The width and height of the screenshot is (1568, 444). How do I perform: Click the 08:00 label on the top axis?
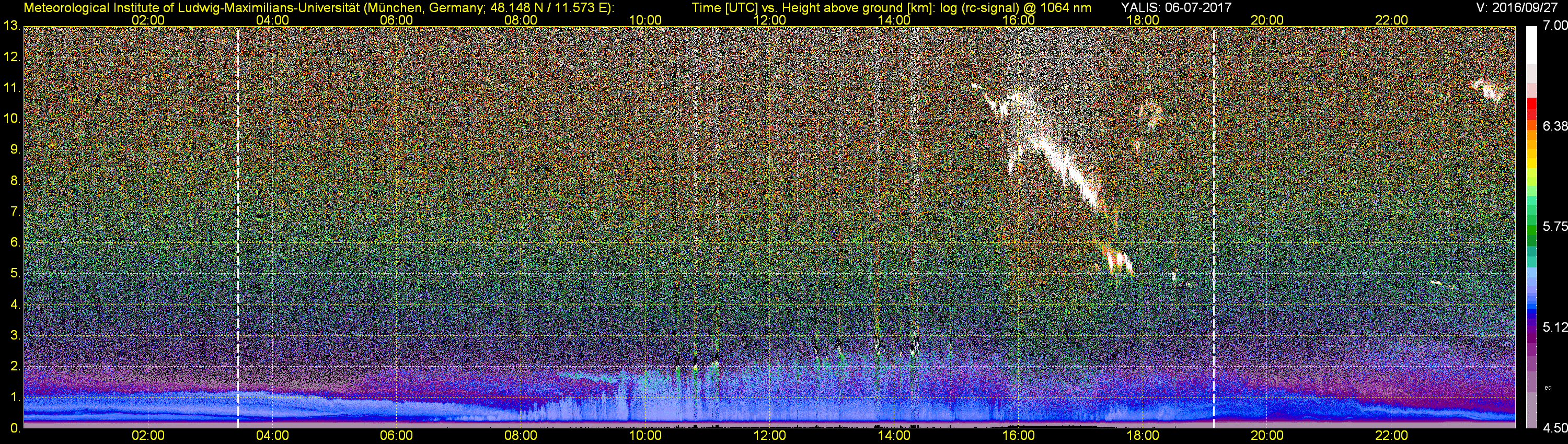(521, 20)
